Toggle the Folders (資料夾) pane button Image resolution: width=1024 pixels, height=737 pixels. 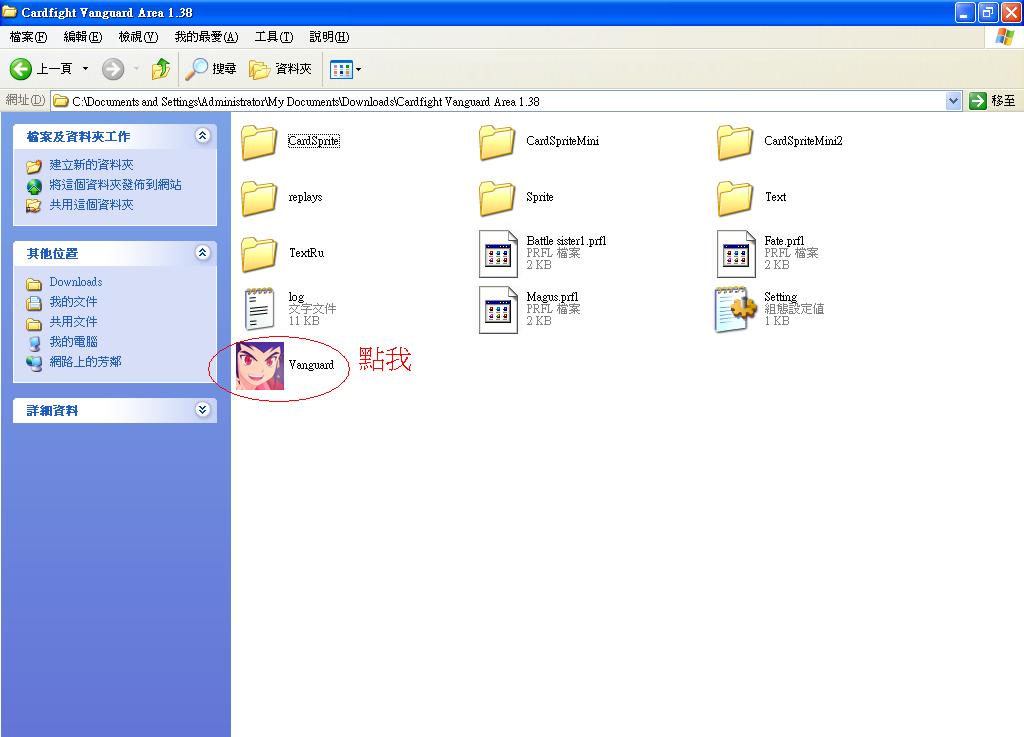(x=281, y=69)
